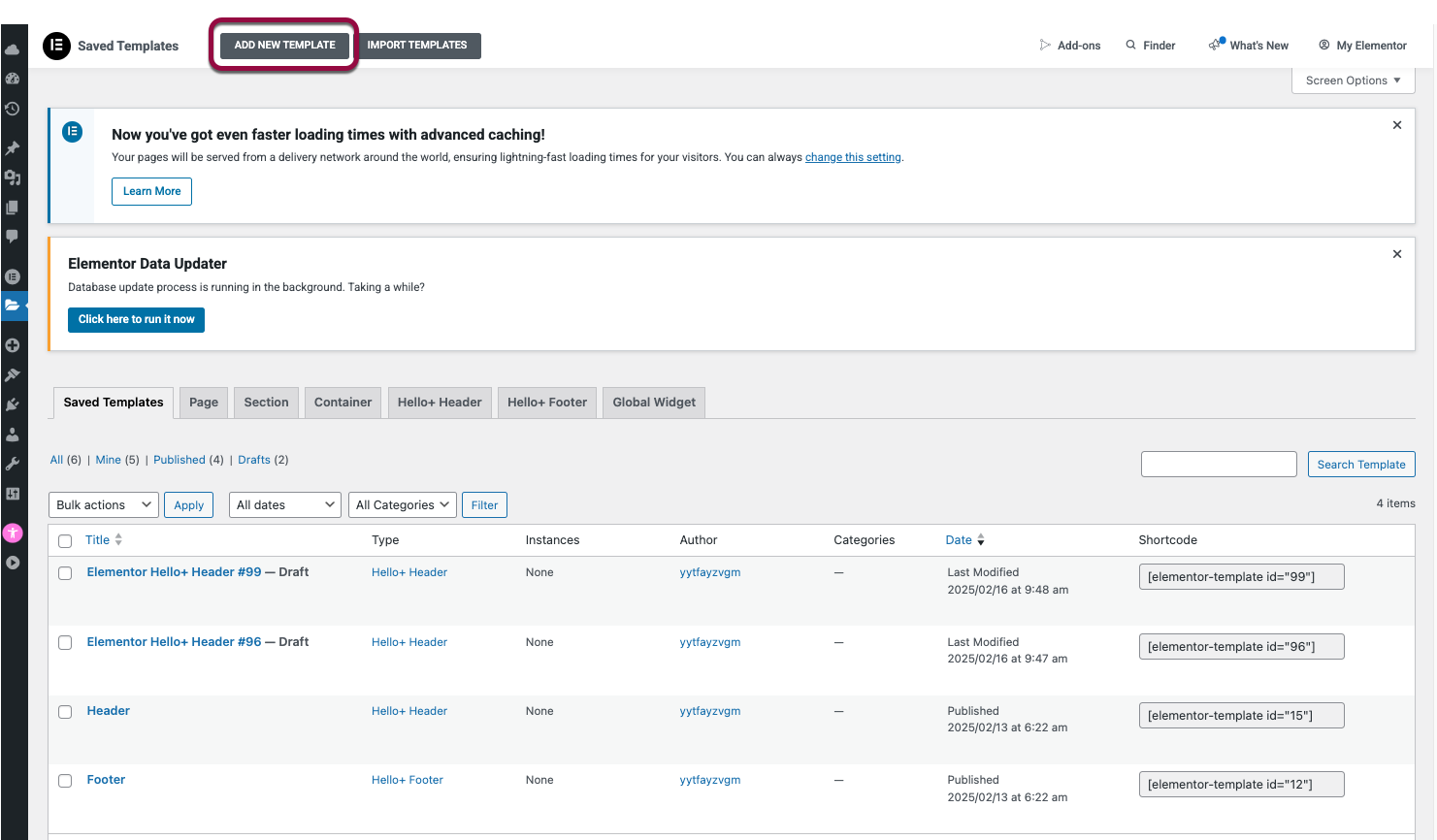Filter list by Mine (5)

(x=117, y=460)
